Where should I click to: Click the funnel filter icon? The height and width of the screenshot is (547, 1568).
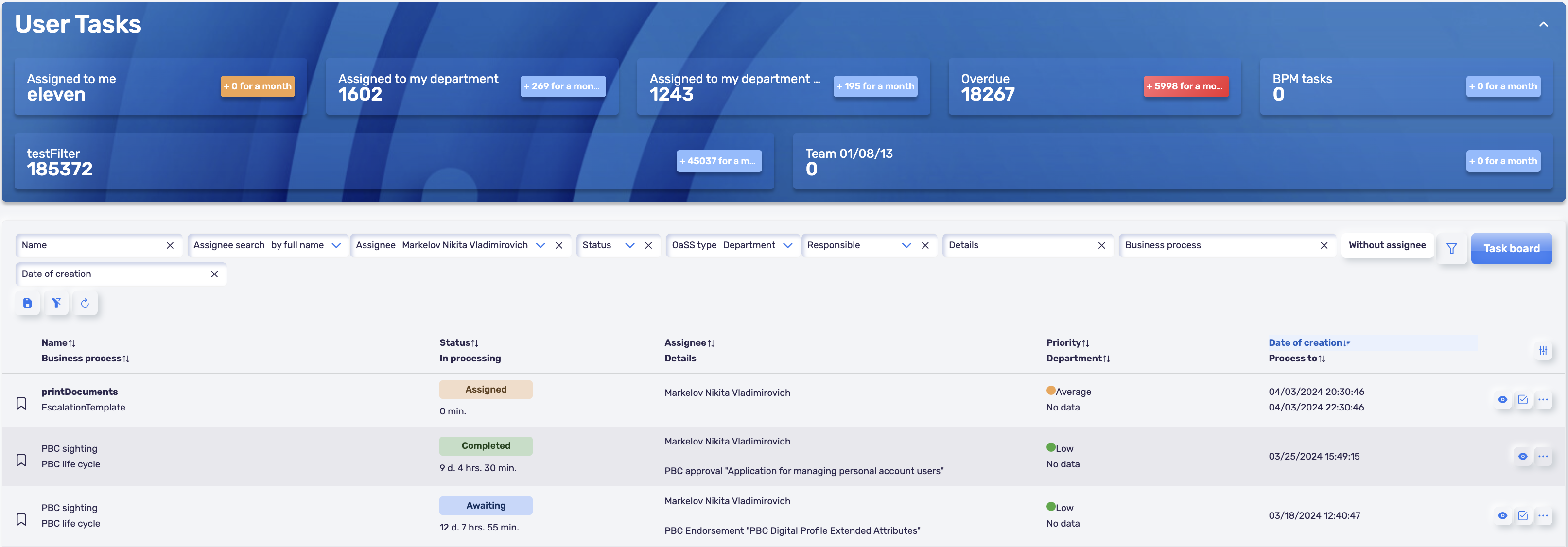pos(1452,248)
